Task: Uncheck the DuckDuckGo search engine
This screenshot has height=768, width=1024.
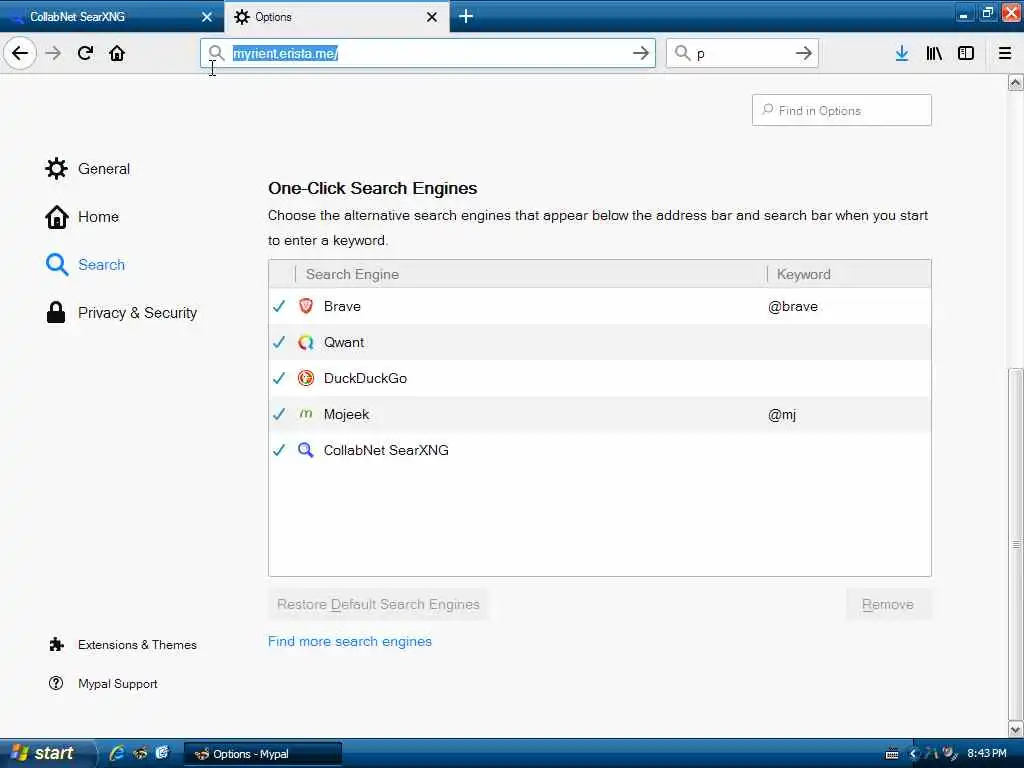Action: (x=280, y=377)
